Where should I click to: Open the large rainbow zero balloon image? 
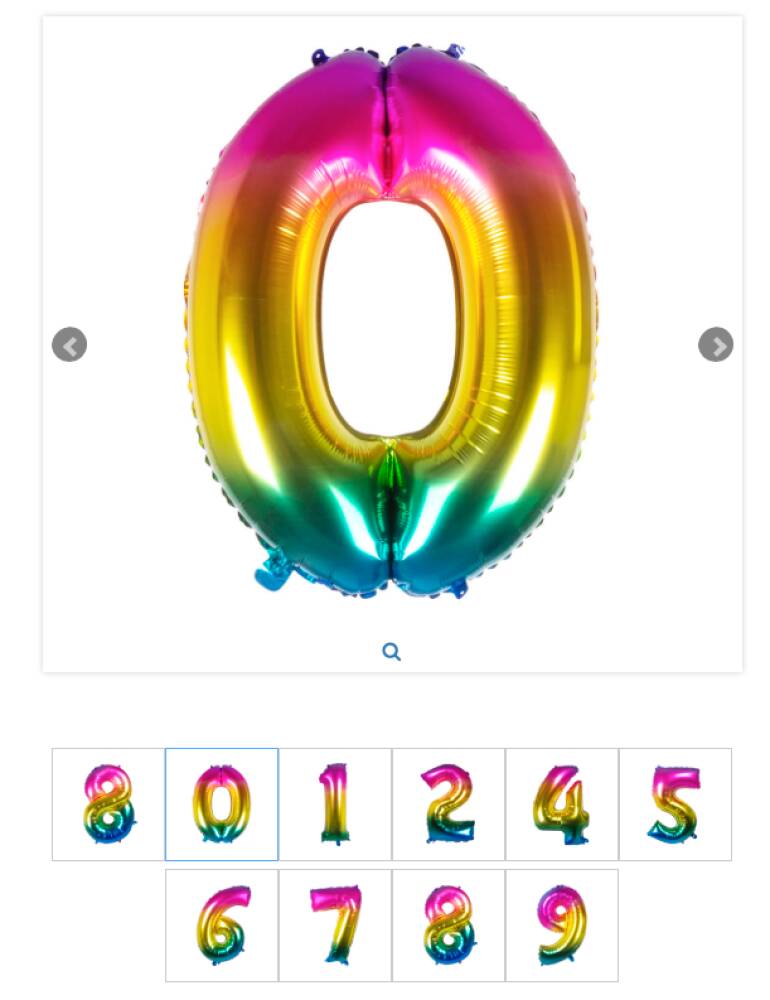click(x=392, y=322)
